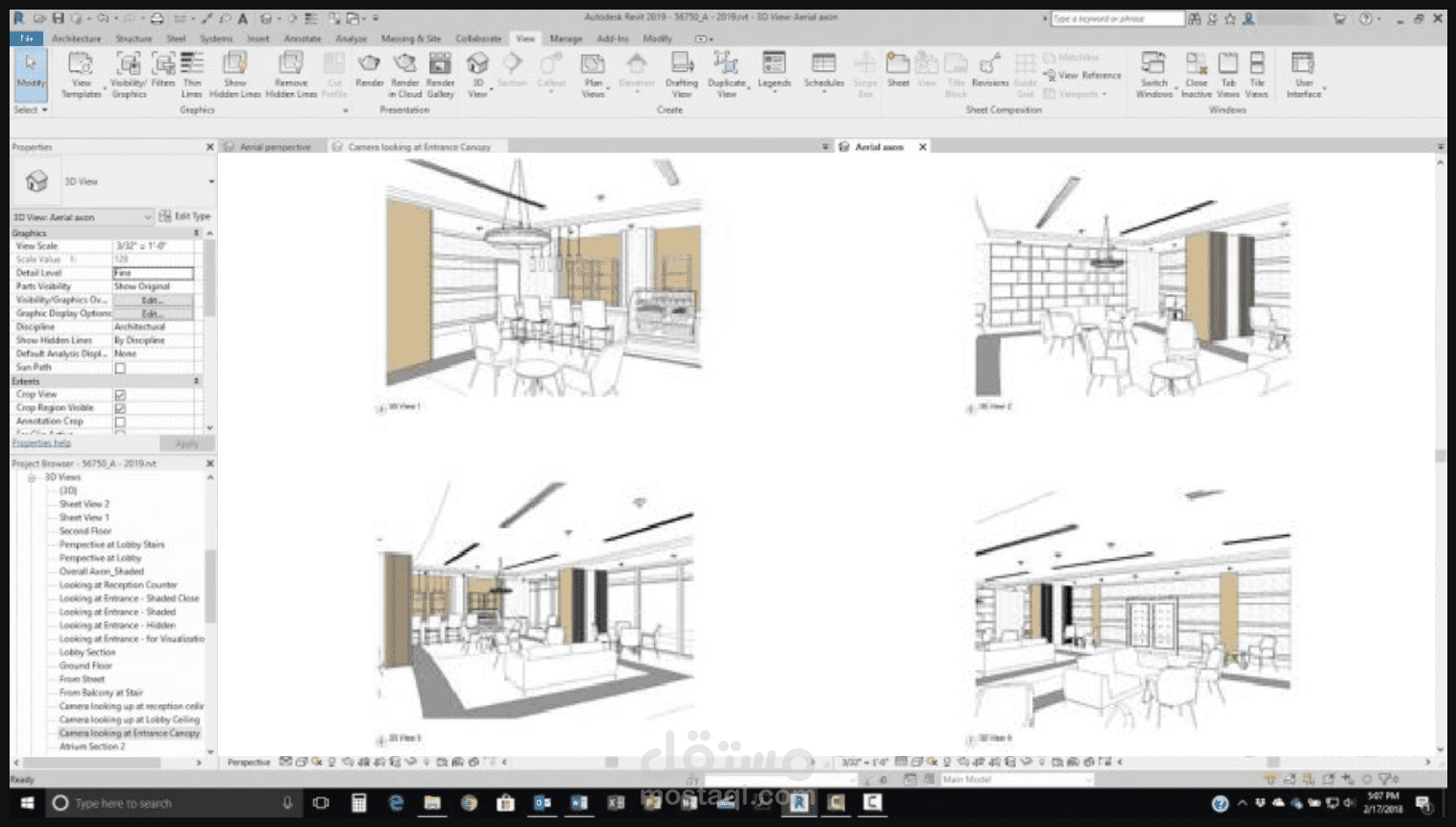Open Visibility/Graphics overrides tool

click(x=128, y=74)
